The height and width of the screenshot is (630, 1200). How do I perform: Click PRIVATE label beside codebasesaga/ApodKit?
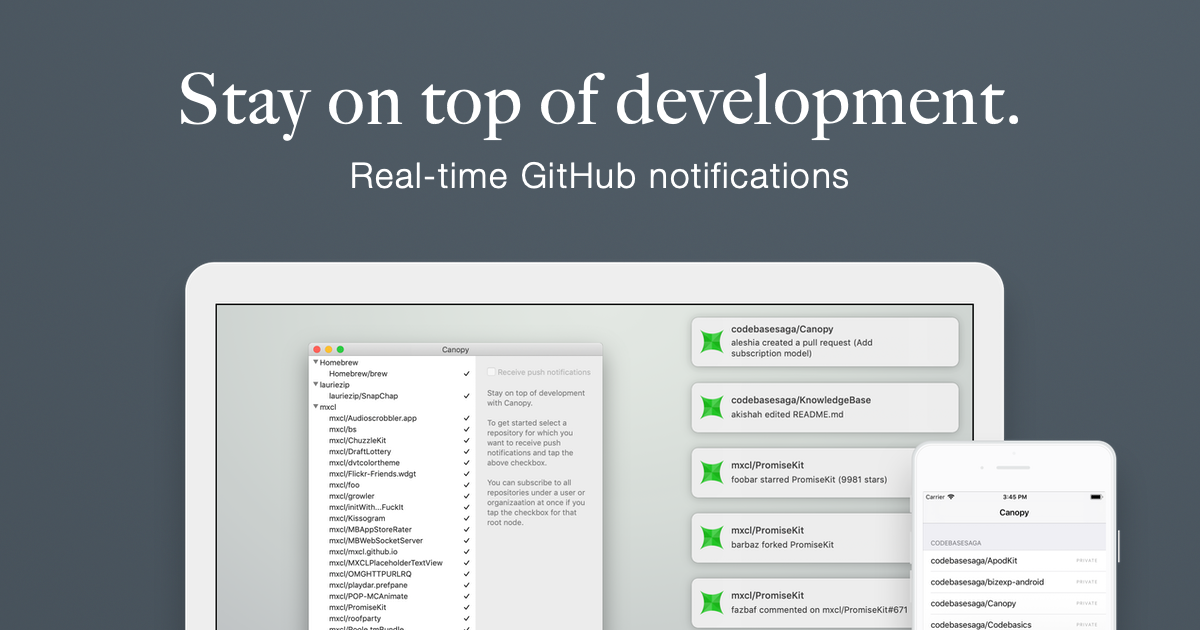tap(1086, 561)
